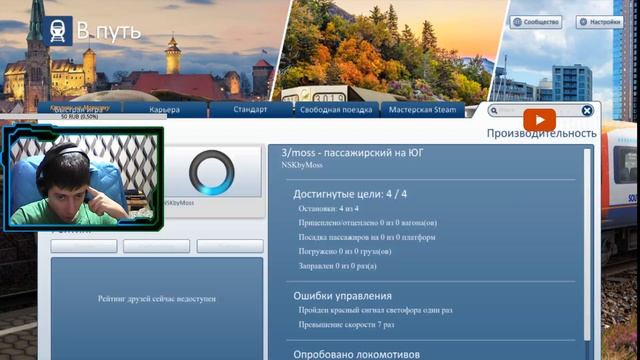The height and width of the screenshot is (360, 640).
Task: Clear the search field with the X icon
Action: point(587,111)
